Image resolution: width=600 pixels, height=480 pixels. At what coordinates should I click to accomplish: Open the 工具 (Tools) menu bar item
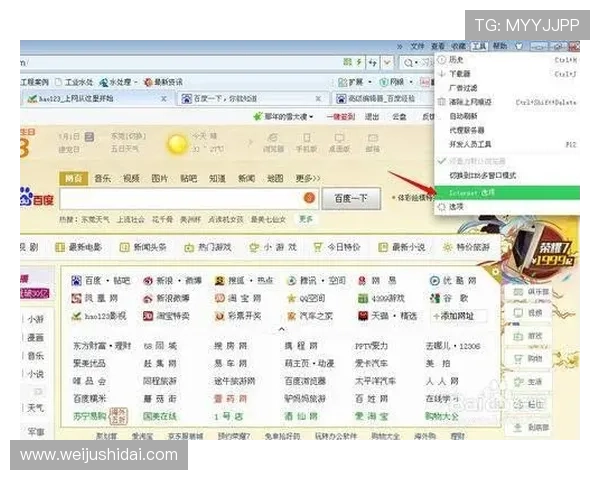pyautogui.click(x=479, y=47)
